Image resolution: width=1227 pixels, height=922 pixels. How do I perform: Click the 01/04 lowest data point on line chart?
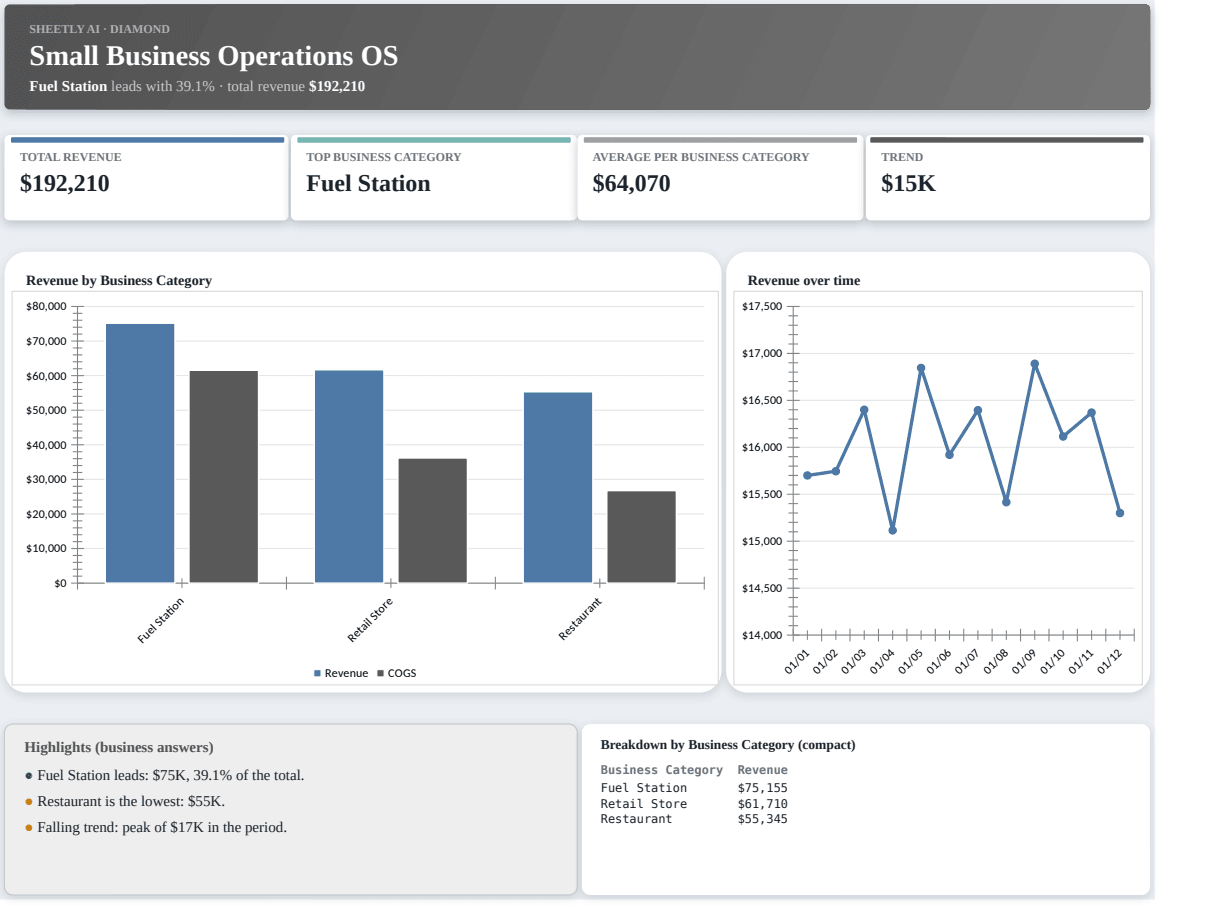tap(893, 530)
